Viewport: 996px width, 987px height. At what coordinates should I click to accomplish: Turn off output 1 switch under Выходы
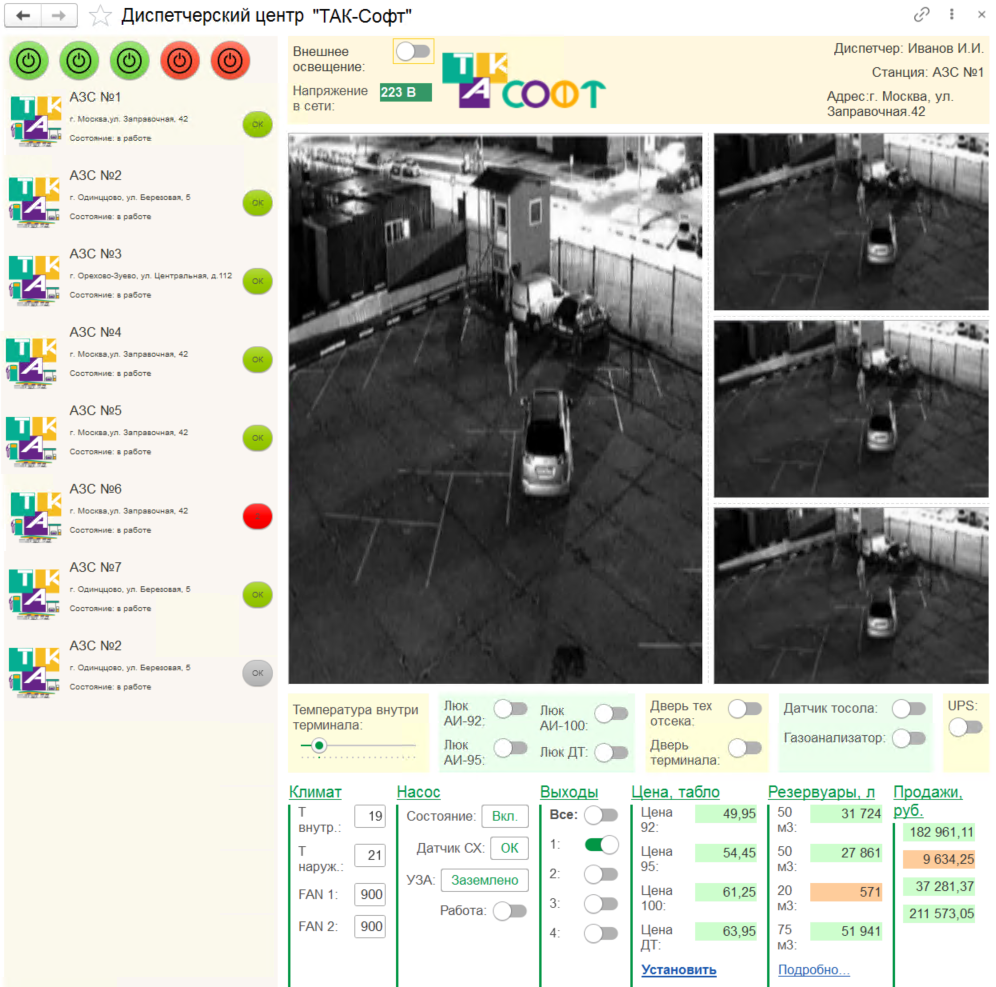[602, 844]
